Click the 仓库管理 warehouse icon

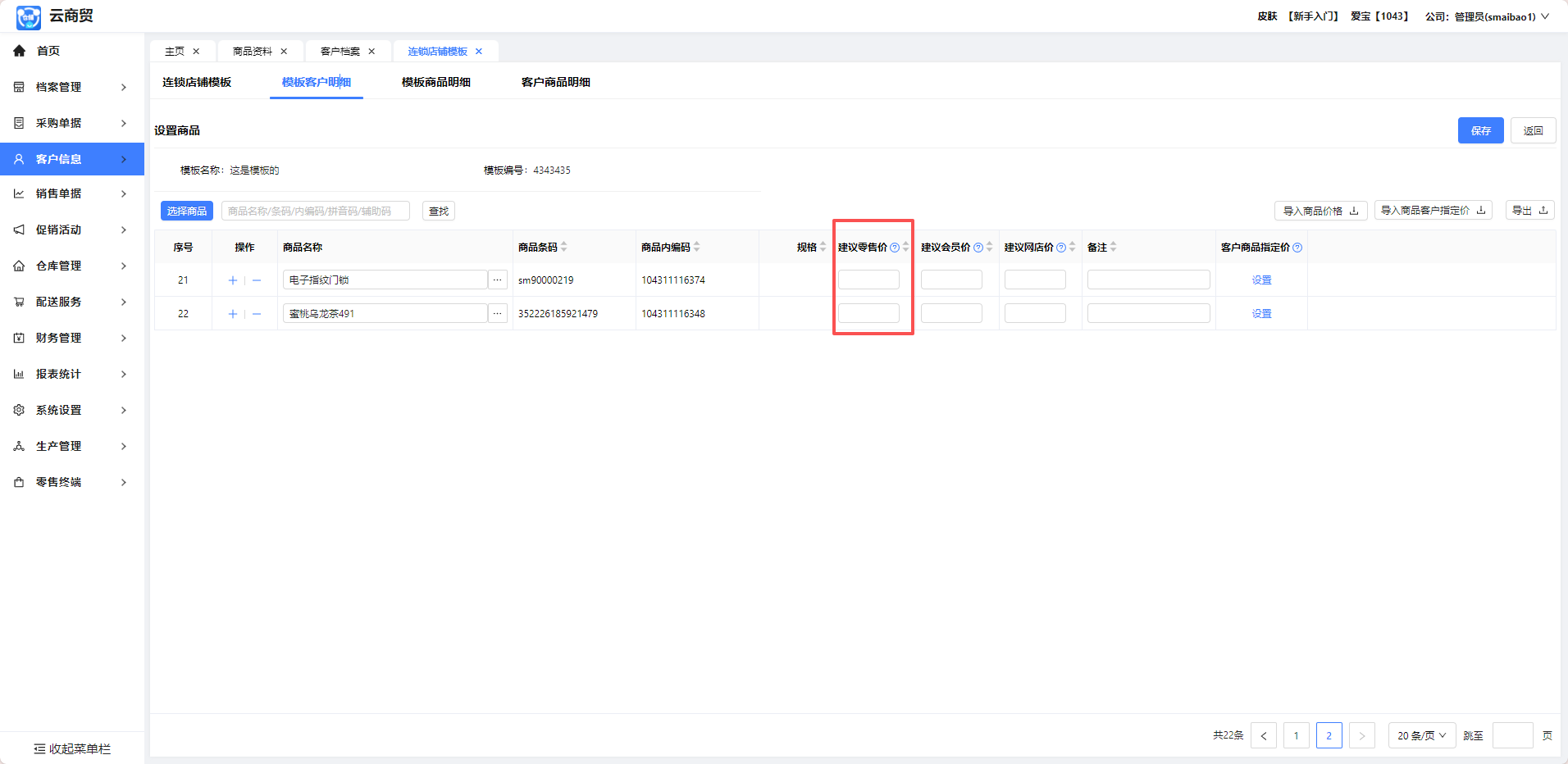pyautogui.click(x=19, y=266)
